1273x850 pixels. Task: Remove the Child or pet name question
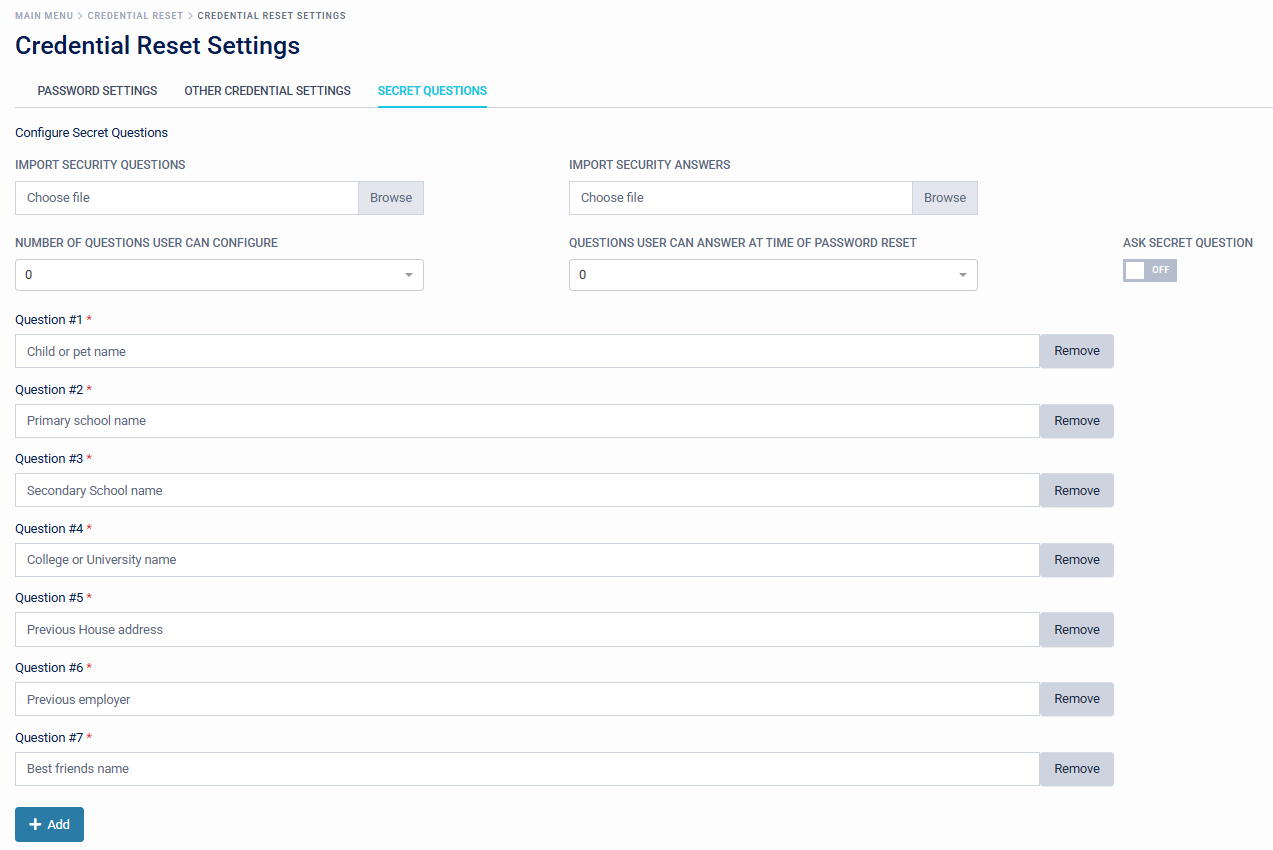coord(1076,351)
